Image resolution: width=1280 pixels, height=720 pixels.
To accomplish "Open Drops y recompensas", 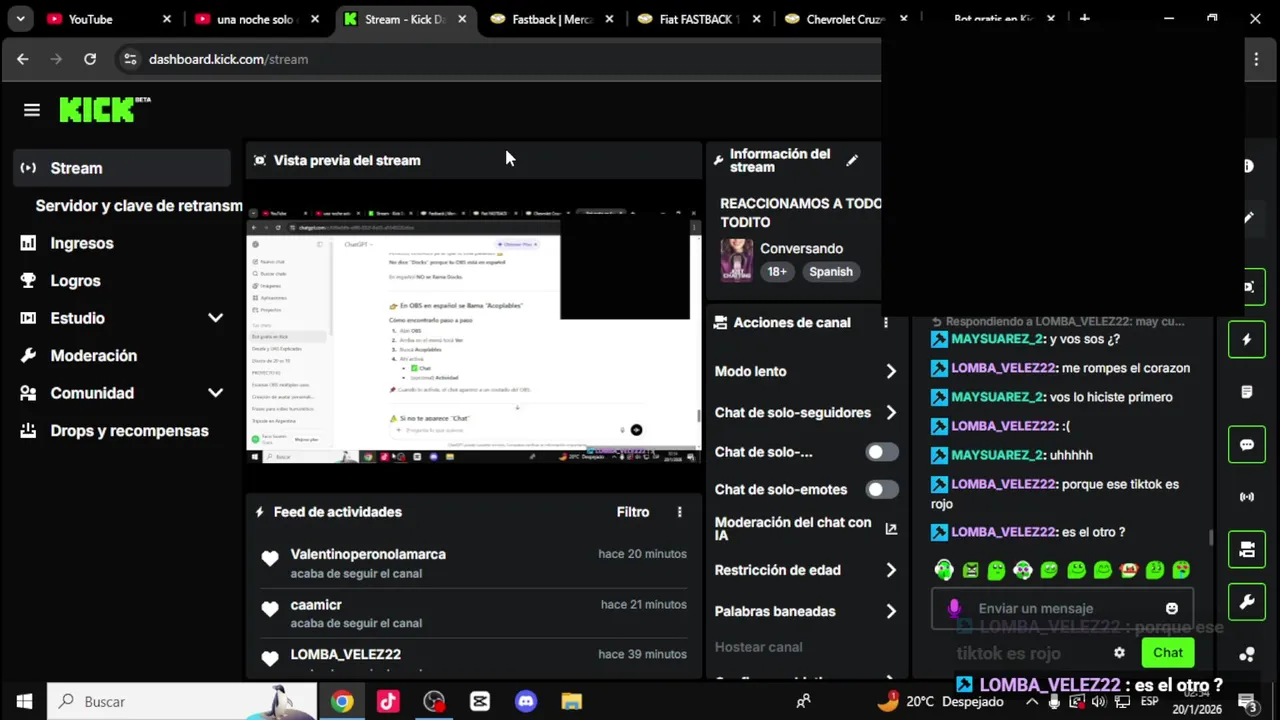I will (122, 431).
